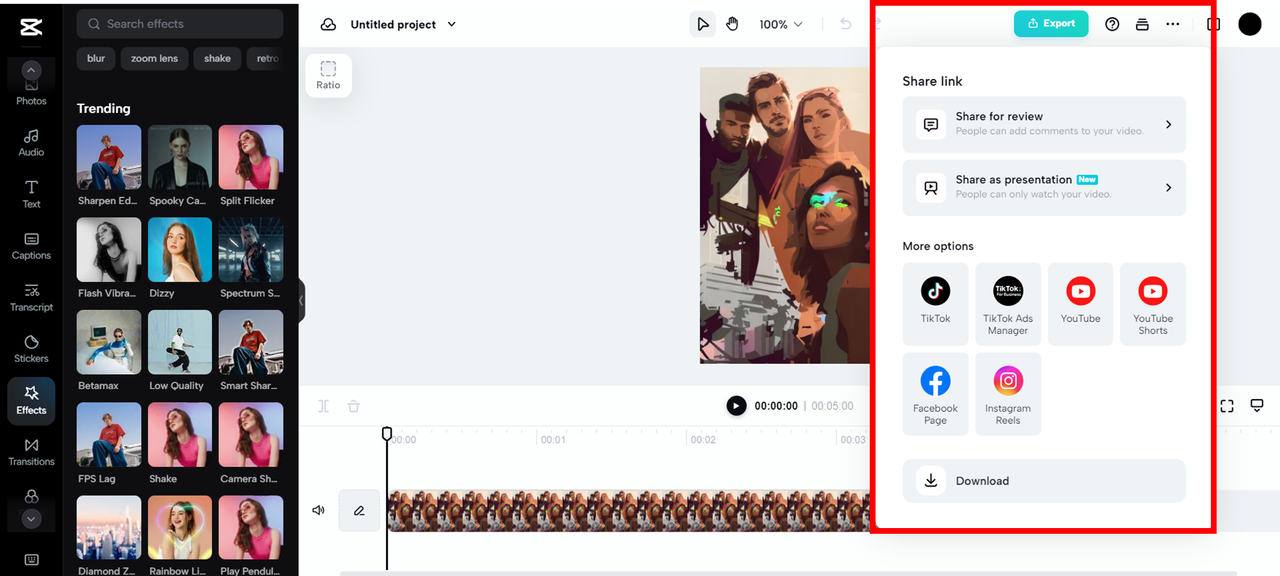
Task: Click the Search effects field
Action: coord(180,23)
